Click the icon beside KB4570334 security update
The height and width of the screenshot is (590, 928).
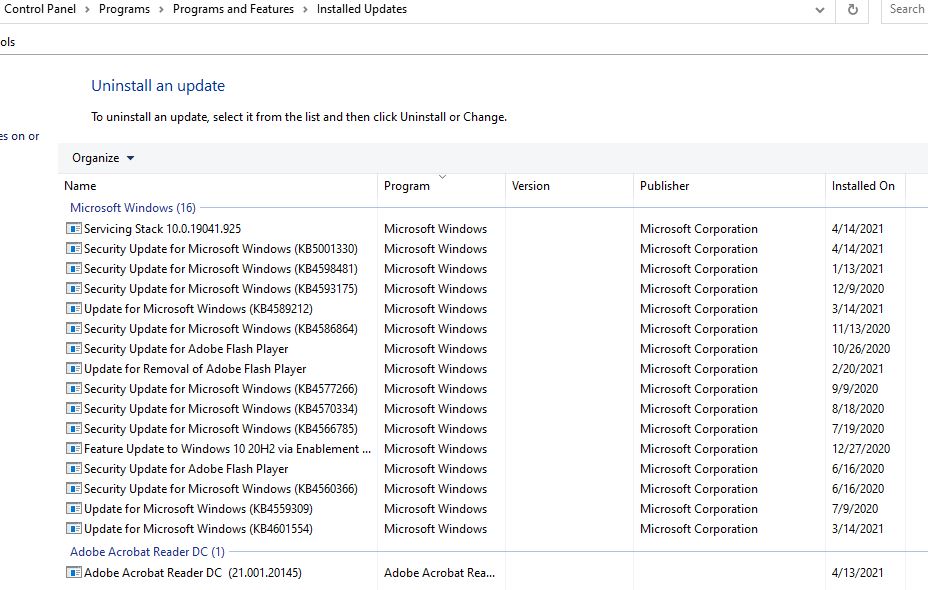[73, 408]
